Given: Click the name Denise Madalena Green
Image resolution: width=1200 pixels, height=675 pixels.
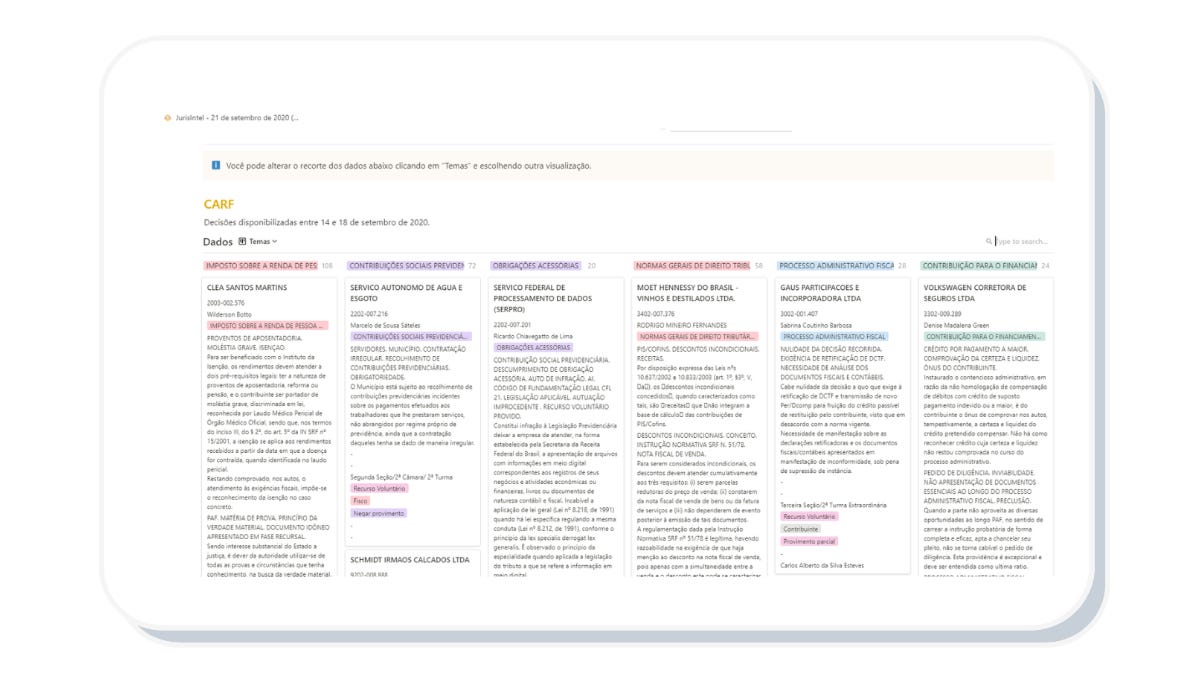Looking at the screenshot, I should (x=957, y=326).
